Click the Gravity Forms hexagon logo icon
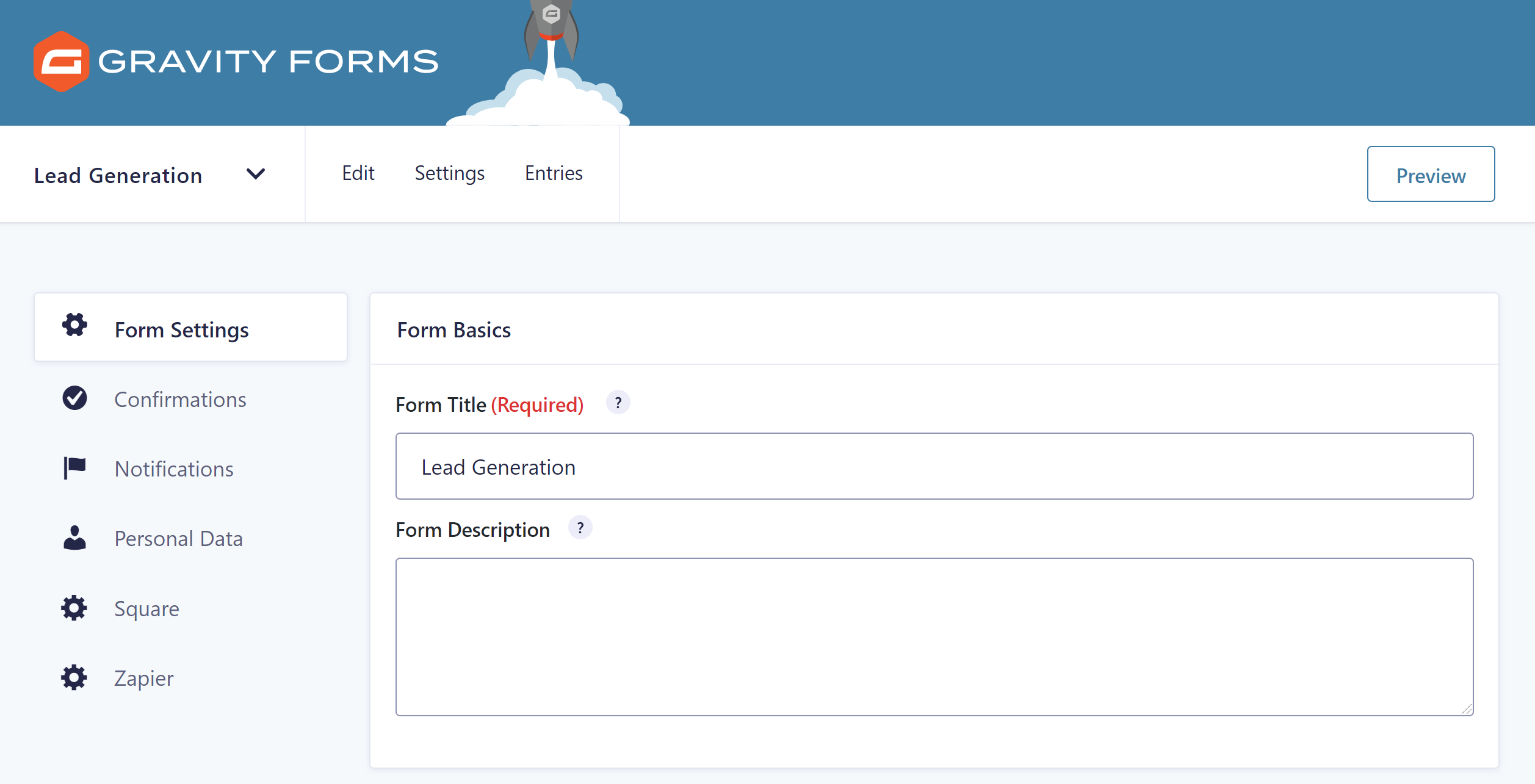Viewport: 1535px width, 784px height. click(61, 62)
